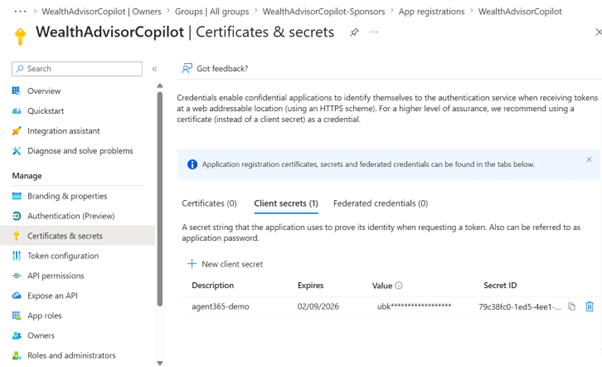The width and height of the screenshot is (602, 367).
Task: Click the API permissions icon
Action: coord(17,276)
